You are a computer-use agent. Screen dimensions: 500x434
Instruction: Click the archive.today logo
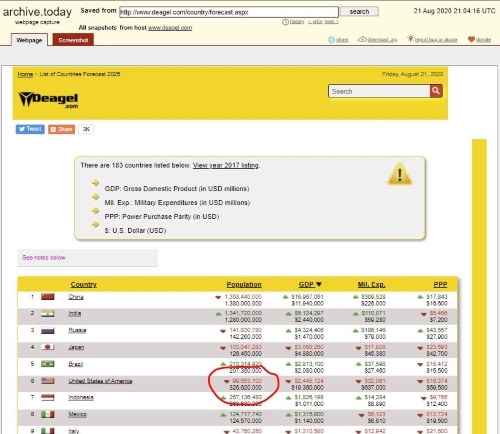coord(37,12)
